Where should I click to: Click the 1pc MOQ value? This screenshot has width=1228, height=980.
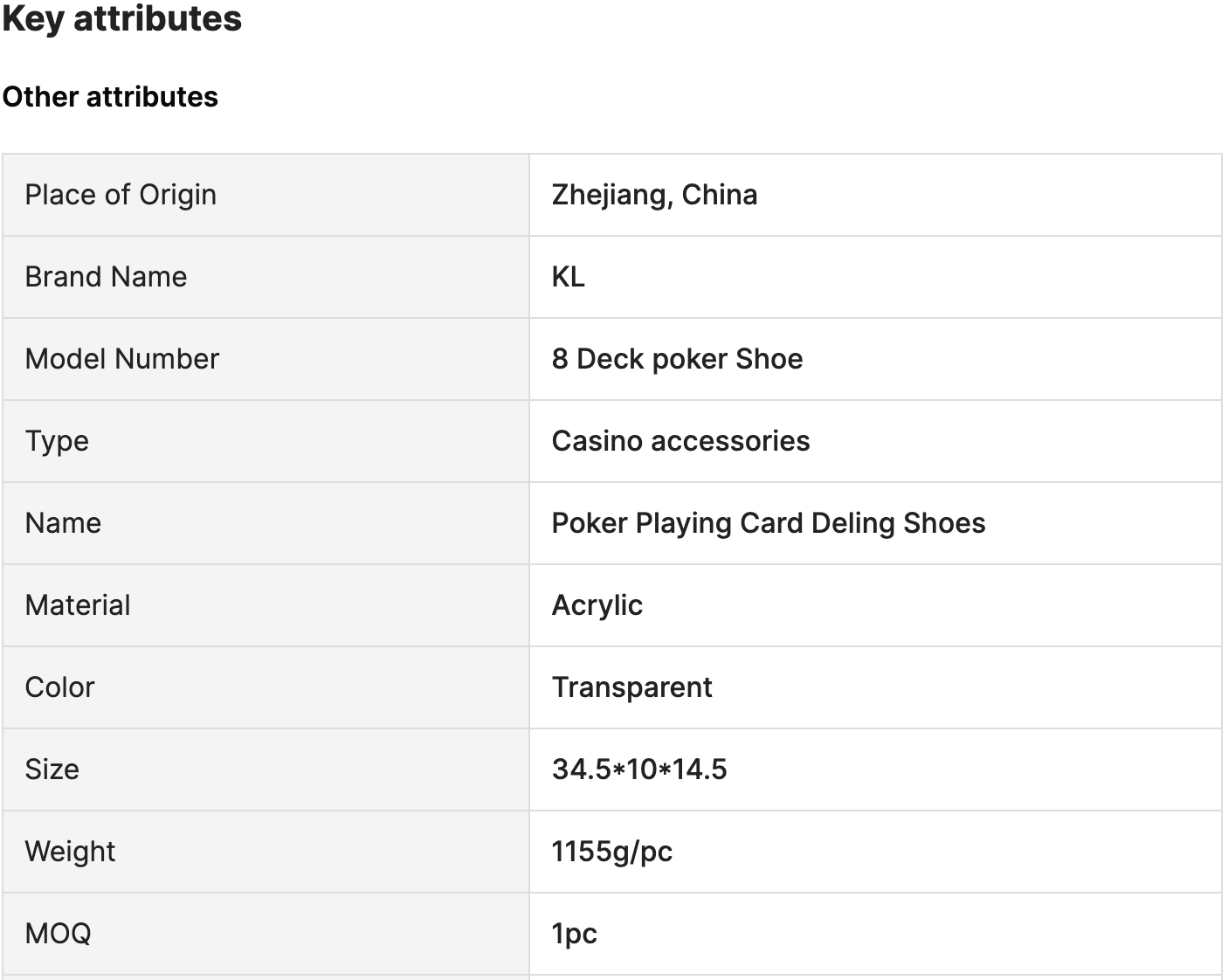[x=574, y=934]
